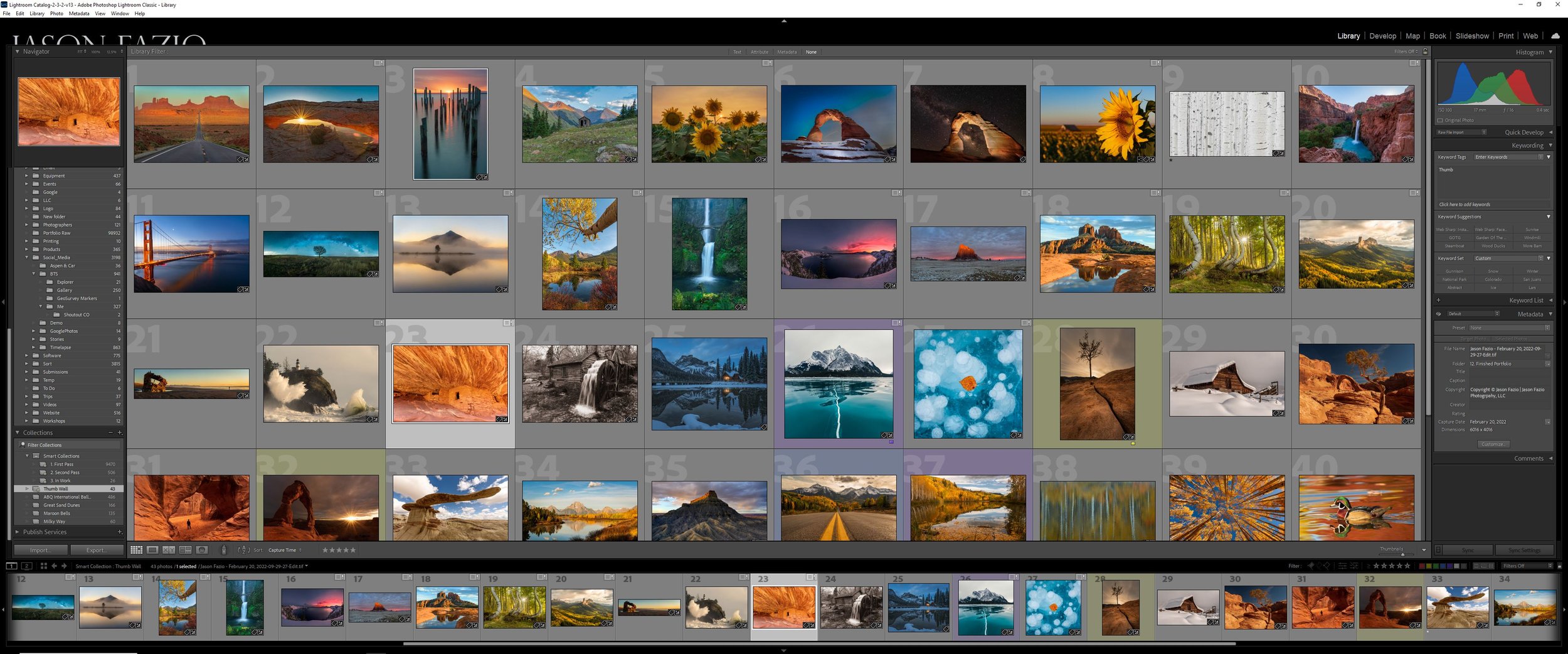Open the Metadata menu

(79, 13)
